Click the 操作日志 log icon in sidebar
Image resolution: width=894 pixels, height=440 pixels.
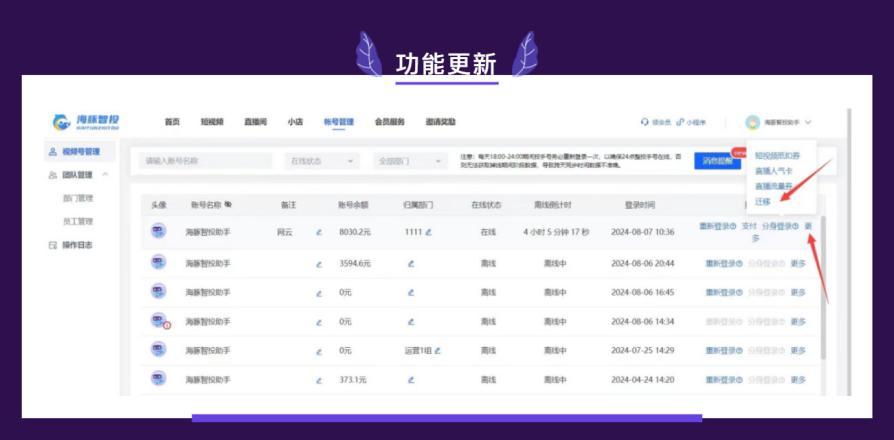53,246
